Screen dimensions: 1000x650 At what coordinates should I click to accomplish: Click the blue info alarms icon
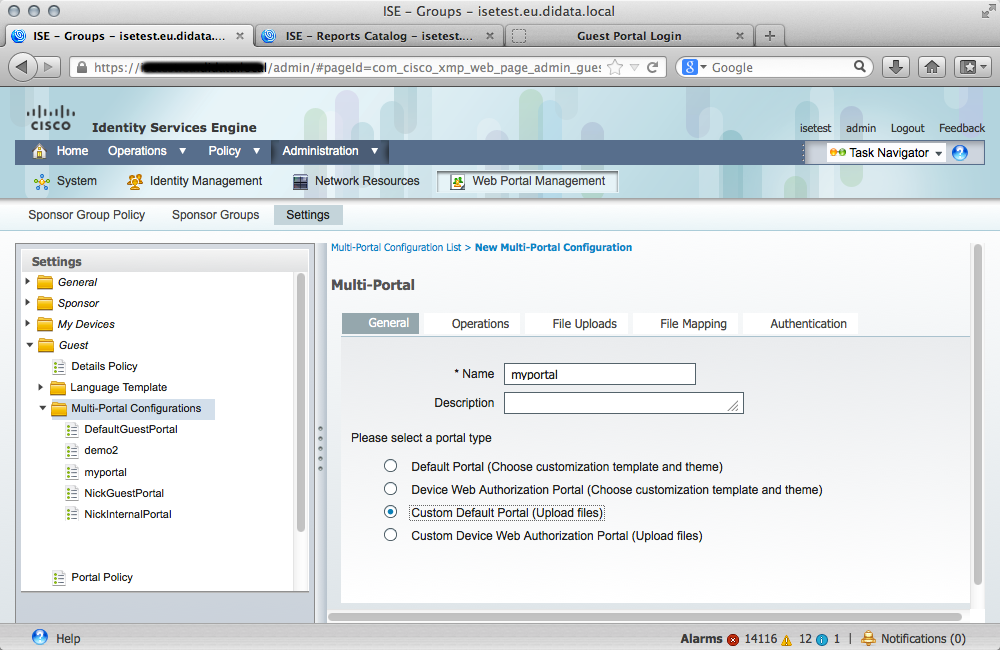(x=822, y=639)
